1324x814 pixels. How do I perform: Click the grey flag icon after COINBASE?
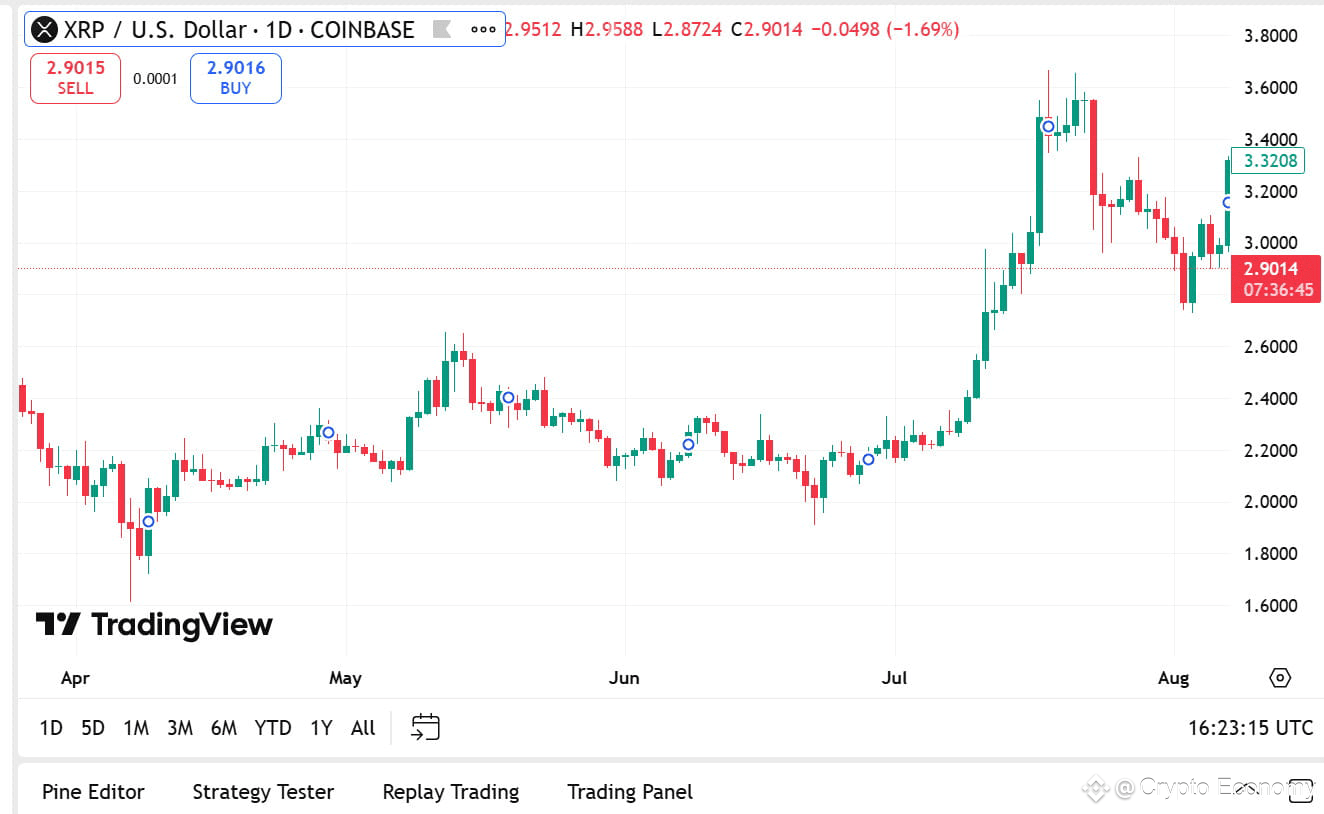tap(441, 30)
